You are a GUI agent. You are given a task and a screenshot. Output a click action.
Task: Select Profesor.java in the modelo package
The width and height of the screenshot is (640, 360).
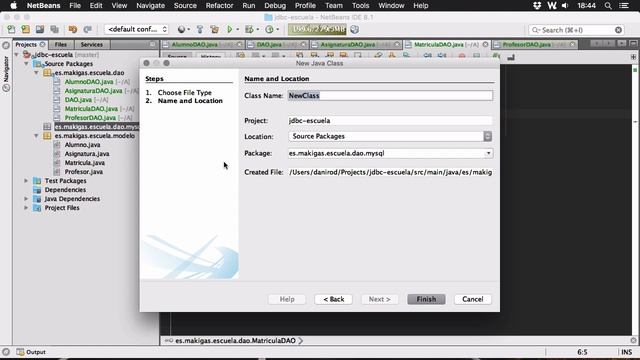pyautogui.click(x=84, y=171)
